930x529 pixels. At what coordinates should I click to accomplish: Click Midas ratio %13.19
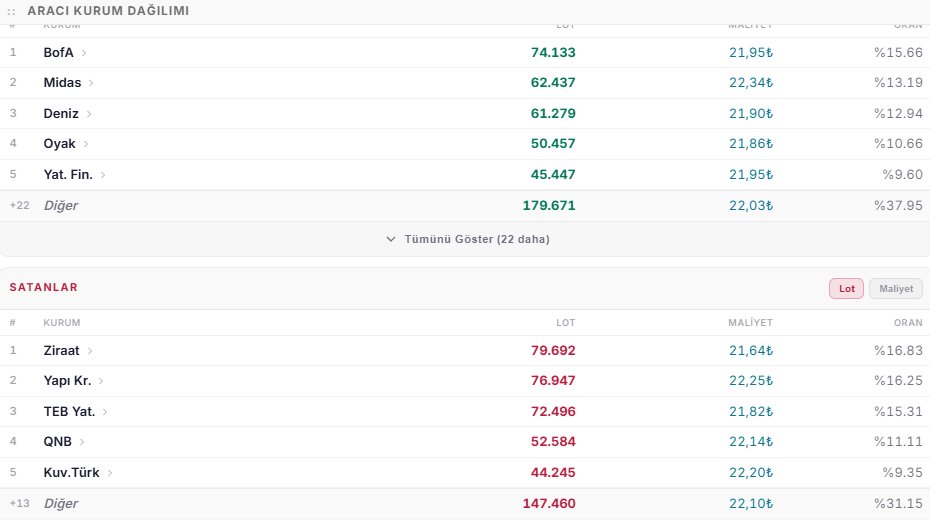[x=898, y=82]
